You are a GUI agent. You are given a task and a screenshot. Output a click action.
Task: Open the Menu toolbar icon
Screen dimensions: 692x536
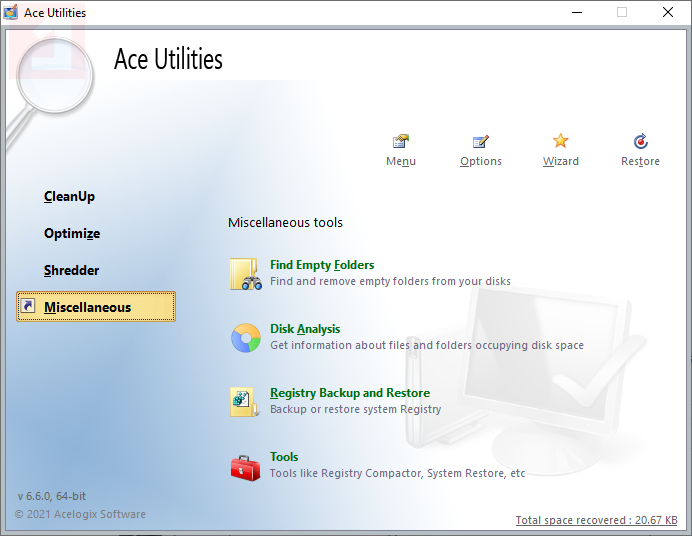tap(401, 141)
